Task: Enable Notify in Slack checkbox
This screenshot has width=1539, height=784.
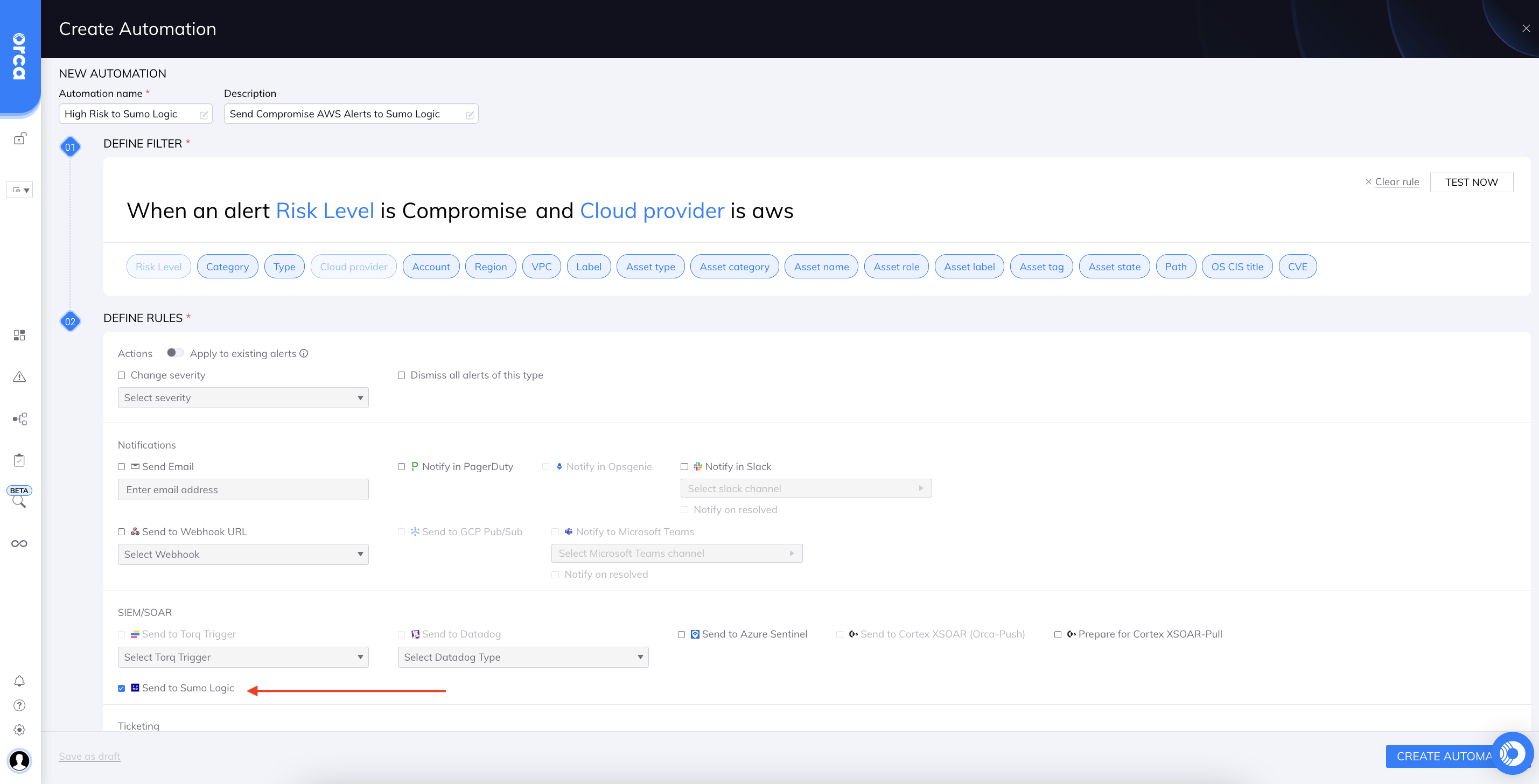Action: (x=684, y=467)
